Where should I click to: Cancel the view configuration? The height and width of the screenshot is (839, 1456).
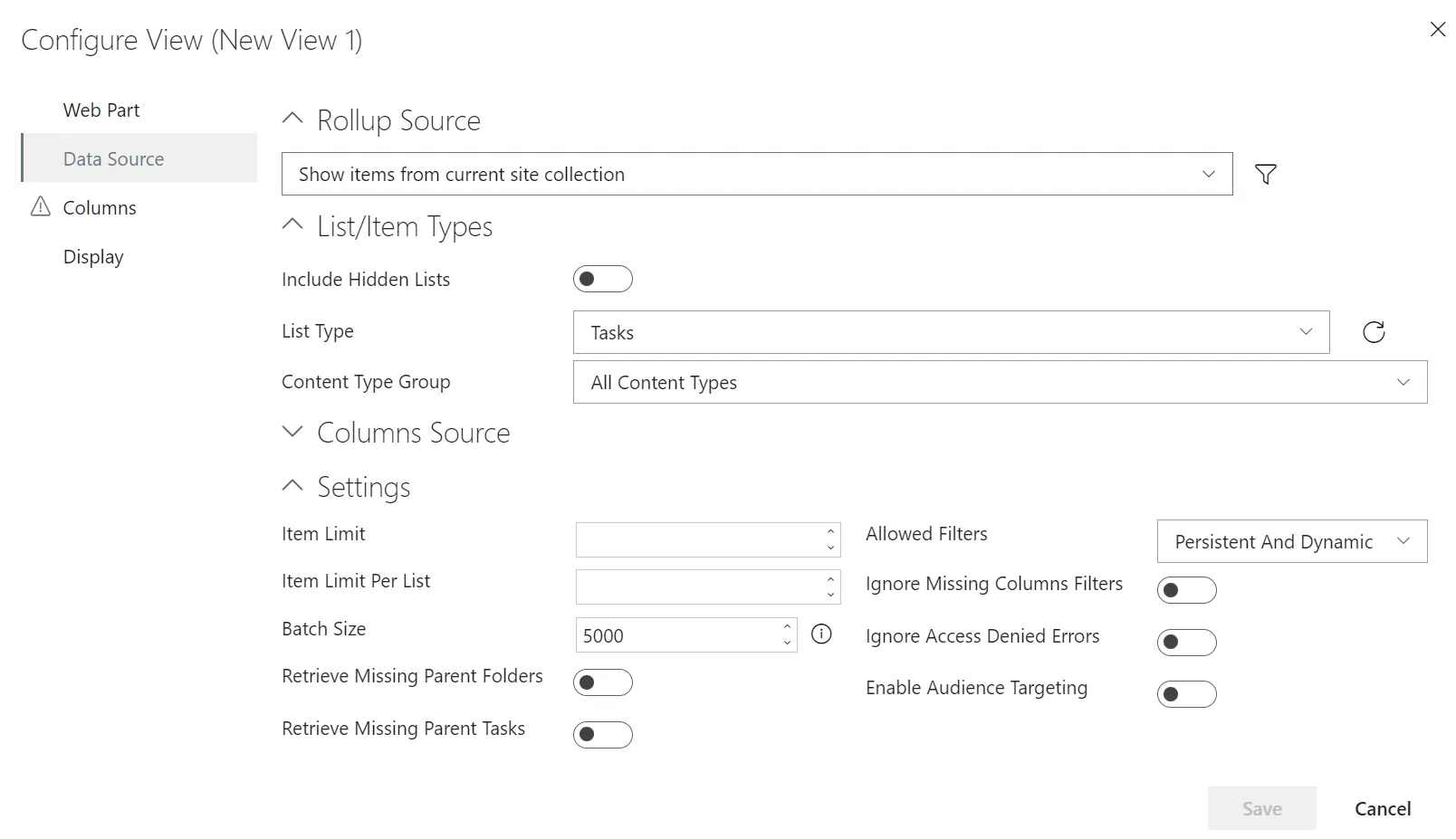pyautogui.click(x=1382, y=808)
